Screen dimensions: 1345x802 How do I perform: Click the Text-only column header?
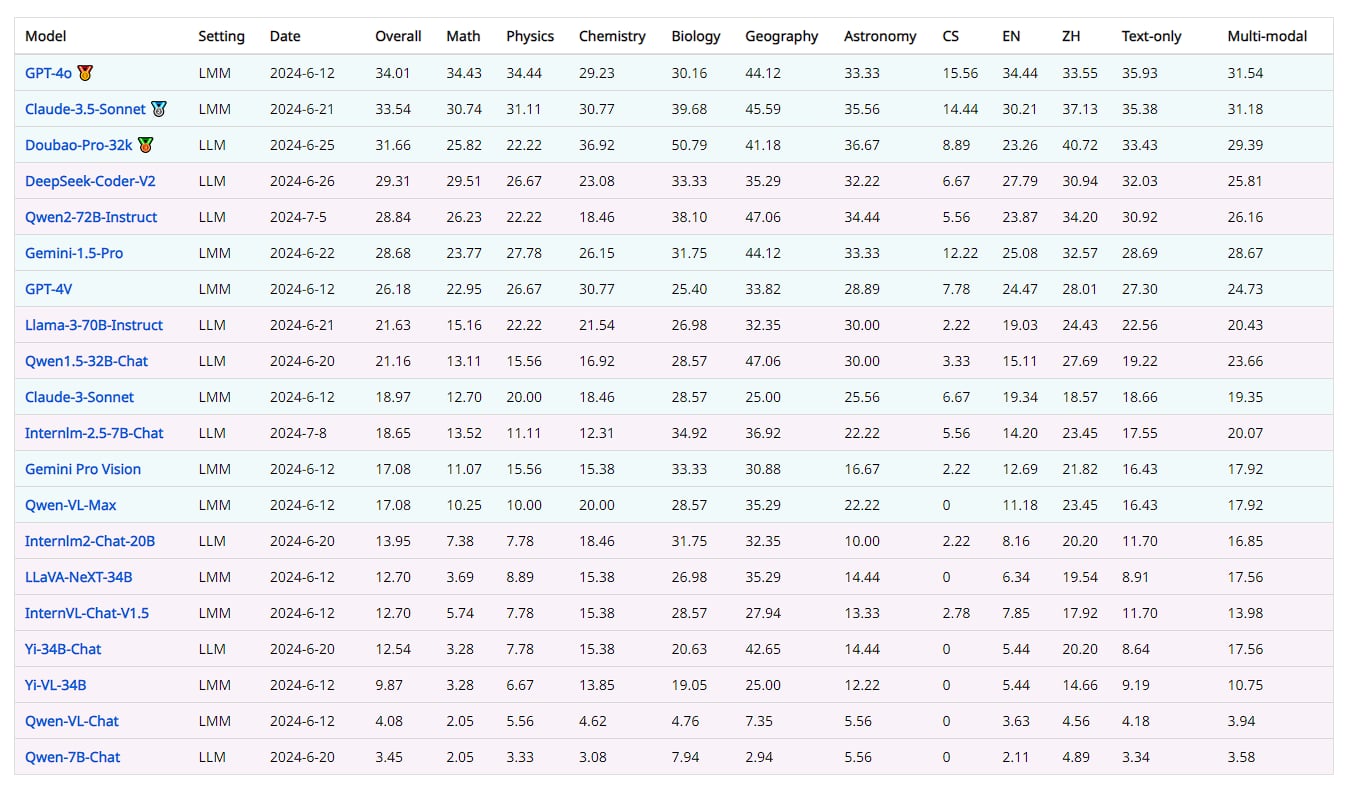(1151, 36)
